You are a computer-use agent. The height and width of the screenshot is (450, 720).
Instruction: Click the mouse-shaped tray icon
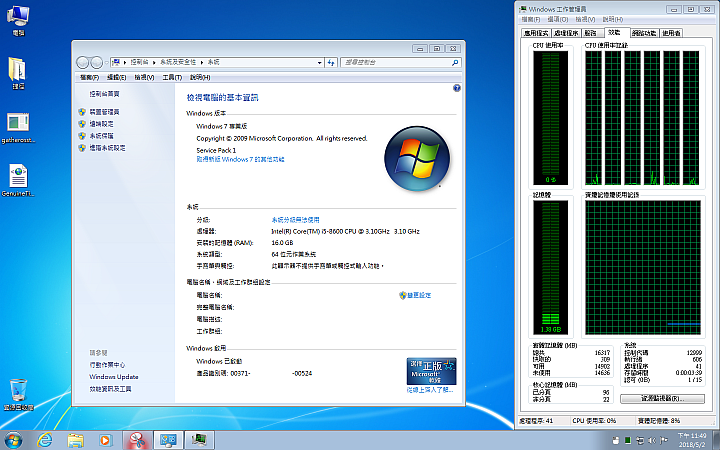point(616,440)
